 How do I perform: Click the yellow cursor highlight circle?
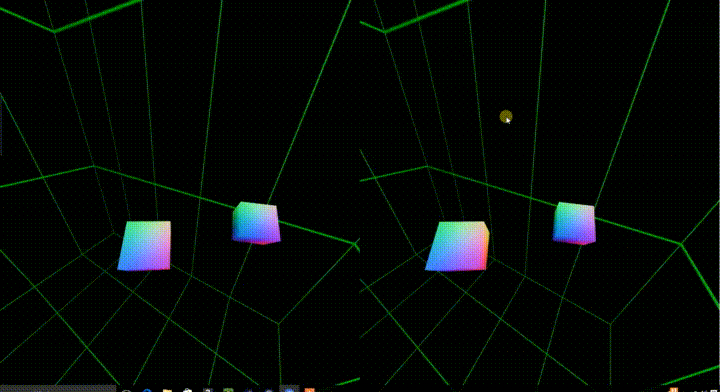click(506, 117)
